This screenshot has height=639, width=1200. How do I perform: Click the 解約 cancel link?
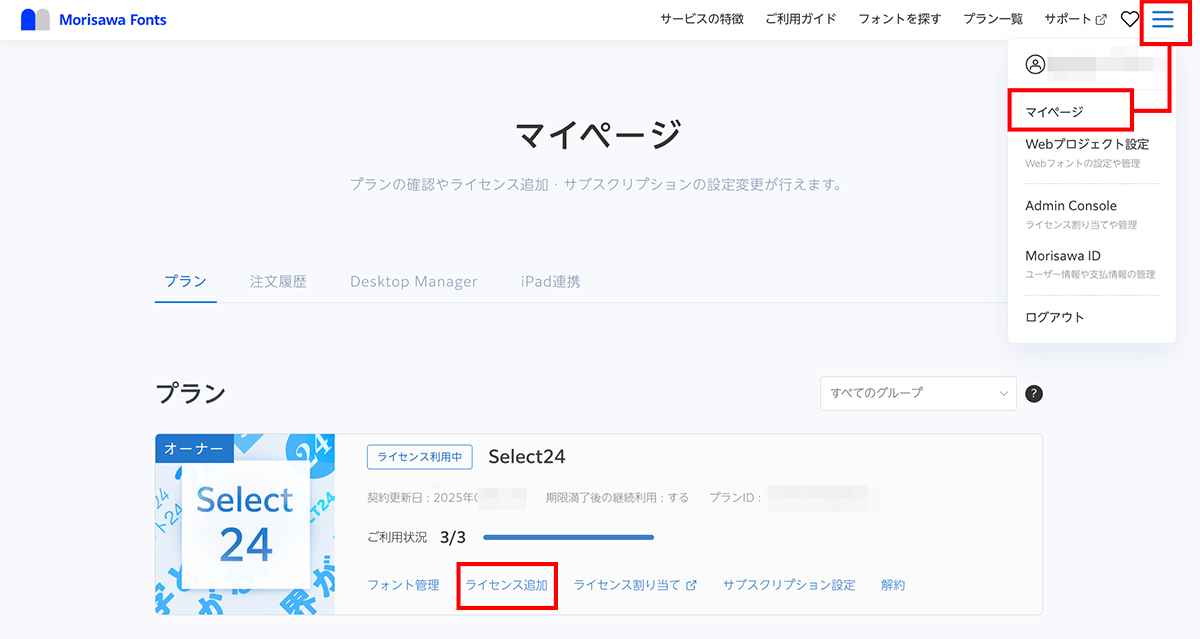tap(893, 585)
